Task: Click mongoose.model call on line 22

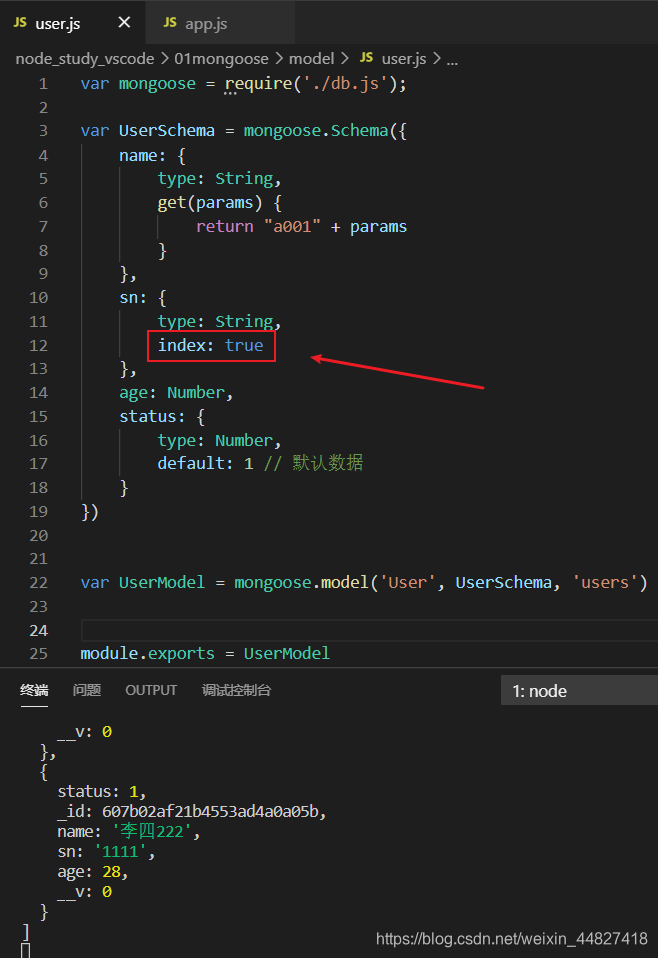Action: point(302,583)
